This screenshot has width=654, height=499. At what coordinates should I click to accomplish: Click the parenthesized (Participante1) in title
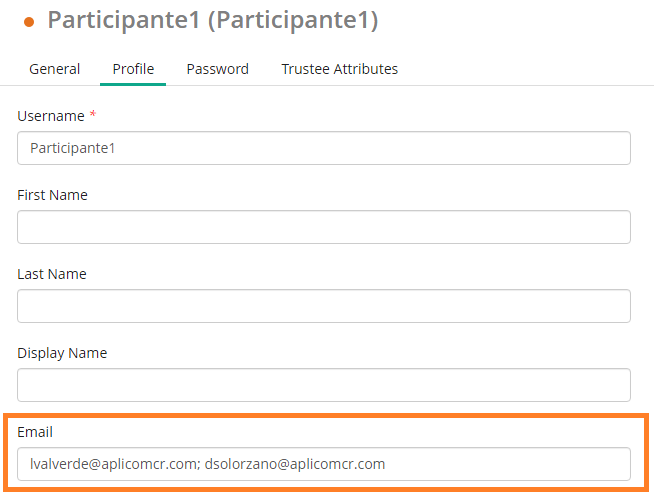[292, 20]
